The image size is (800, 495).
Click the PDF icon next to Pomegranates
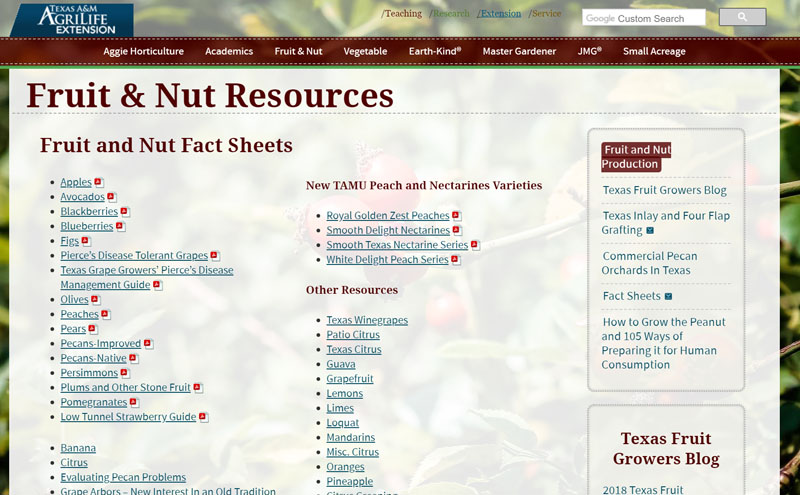click(x=134, y=402)
